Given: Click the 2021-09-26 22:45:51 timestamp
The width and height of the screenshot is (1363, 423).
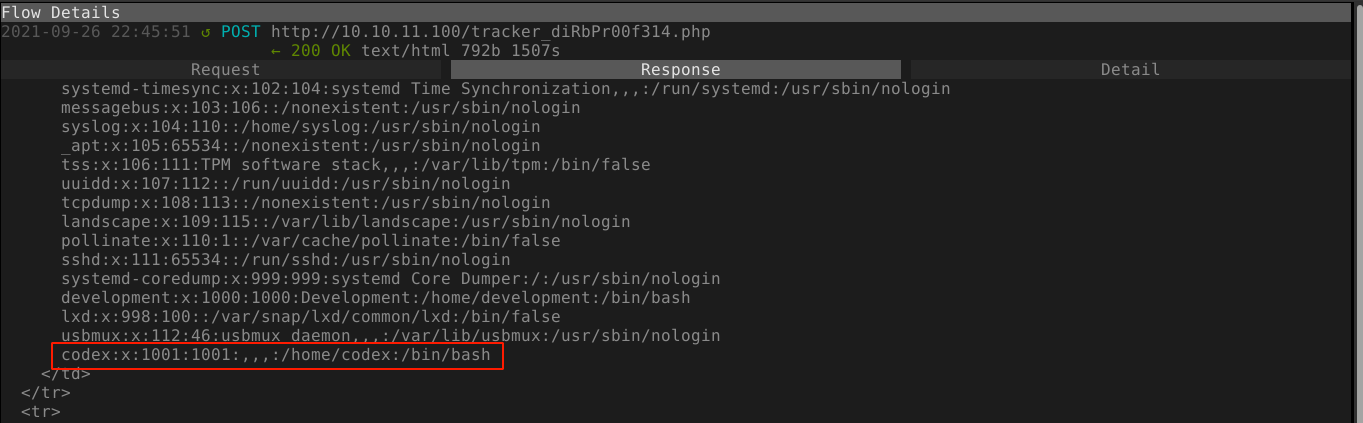Looking at the screenshot, I should pos(95,31).
